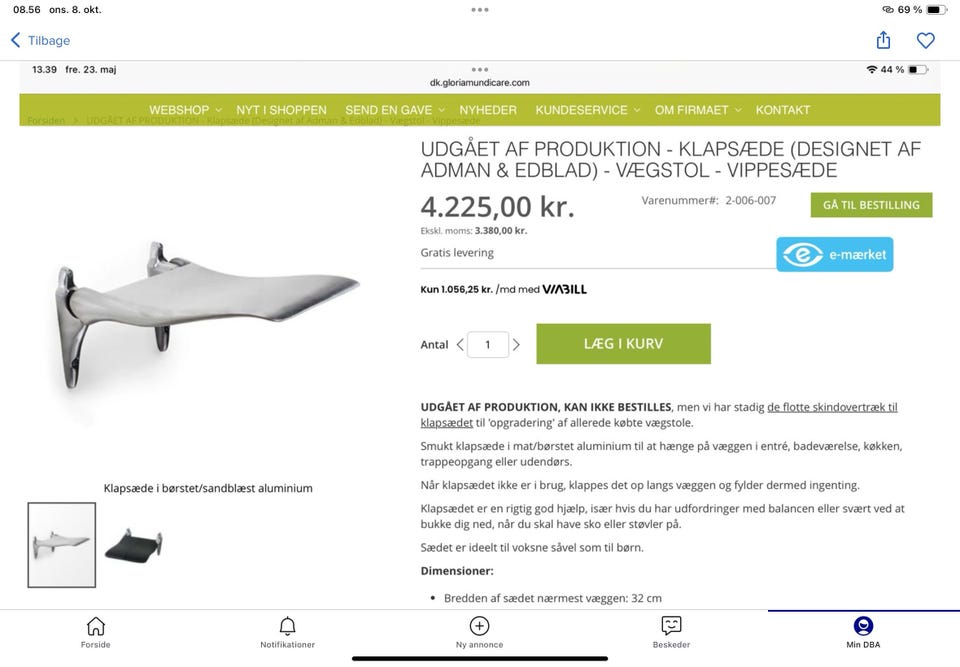The height and width of the screenshot is (667, 960).
Task: Open the NYHEDER menu item
Action: click(x=488, y=110)
